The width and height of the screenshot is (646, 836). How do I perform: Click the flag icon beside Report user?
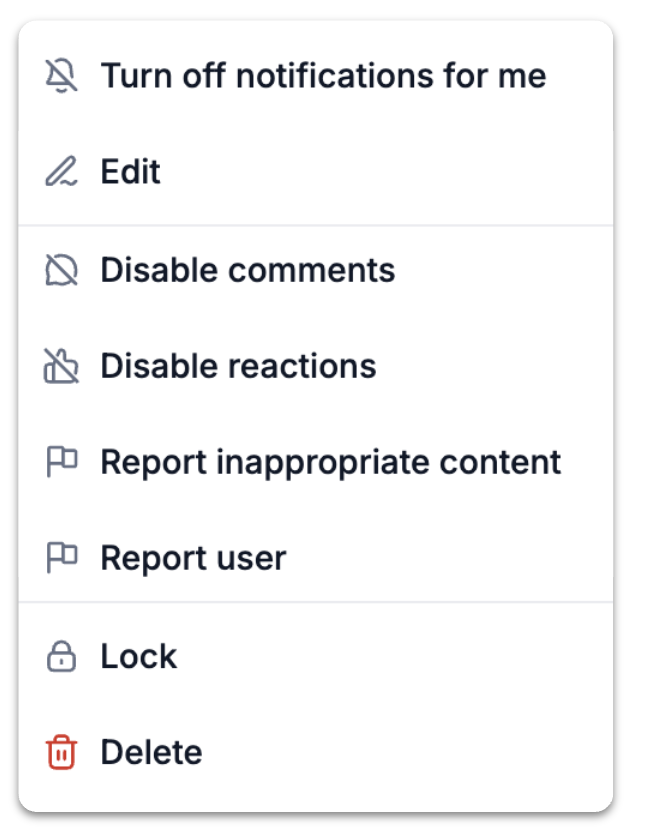click(62, 558)
